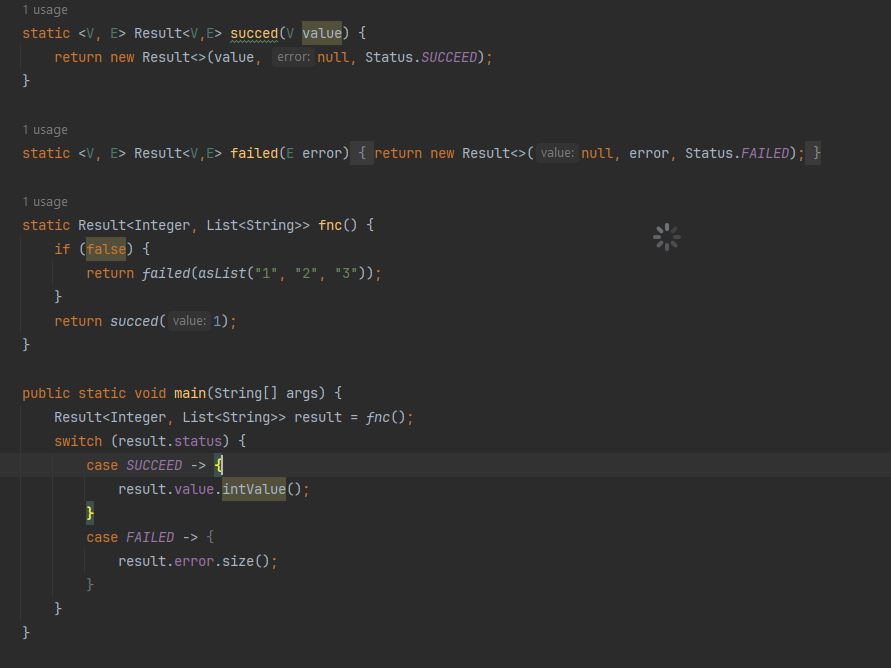The height and width of the screenshot is (668, 891).
Task: Click the string literal "2"
Action: (306, 273)
